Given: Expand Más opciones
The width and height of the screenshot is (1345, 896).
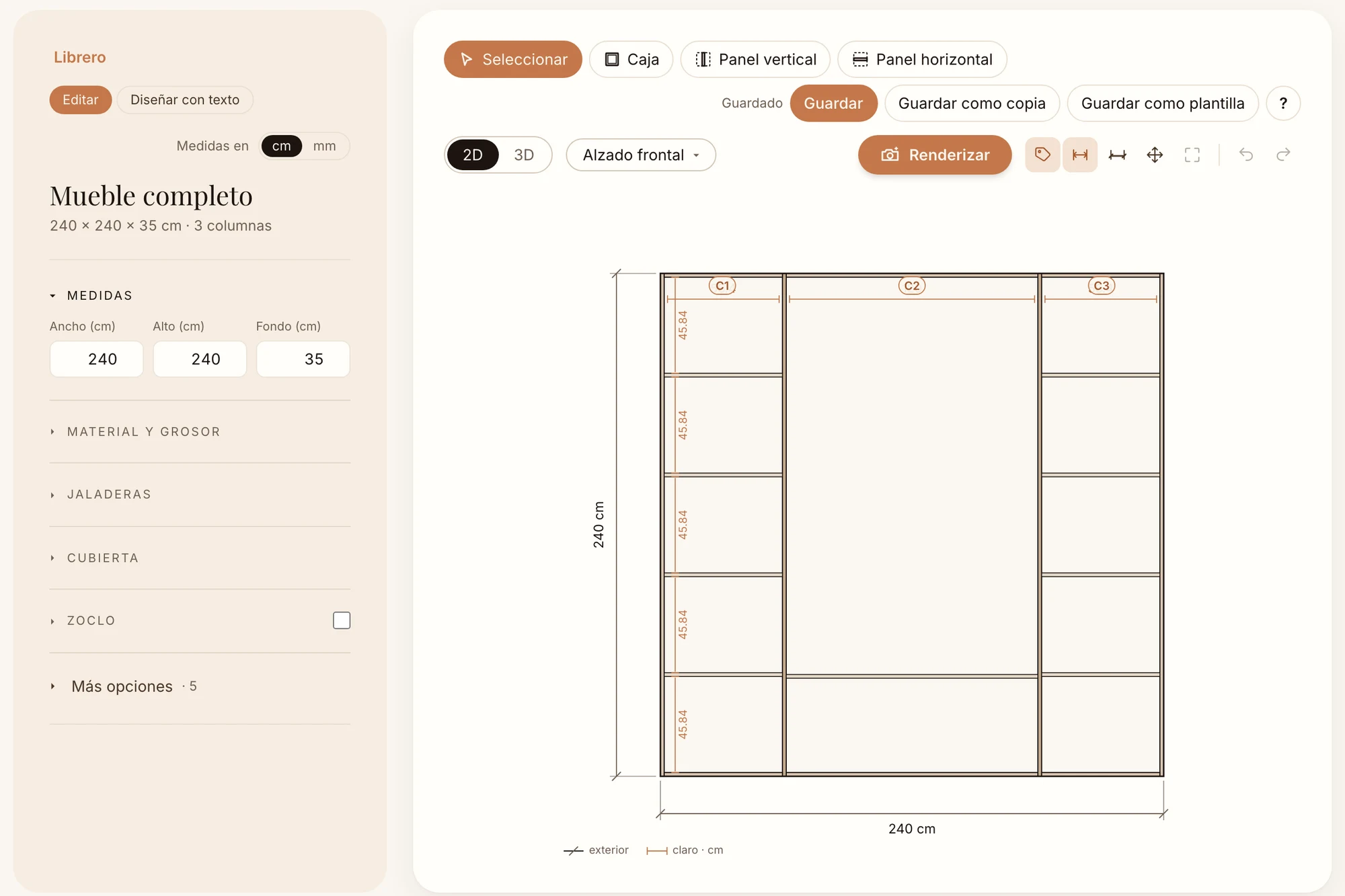Looking at the screenshot, I should click(x=124, y=686).
